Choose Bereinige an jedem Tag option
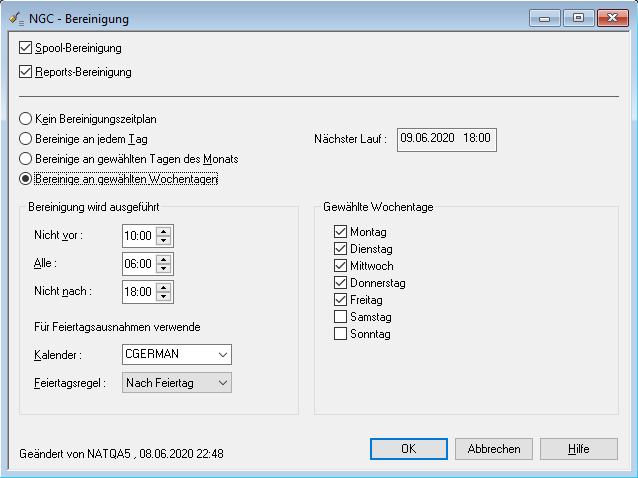Image resolution: width=638 pixels, height=478 pixels. [25, 139]
